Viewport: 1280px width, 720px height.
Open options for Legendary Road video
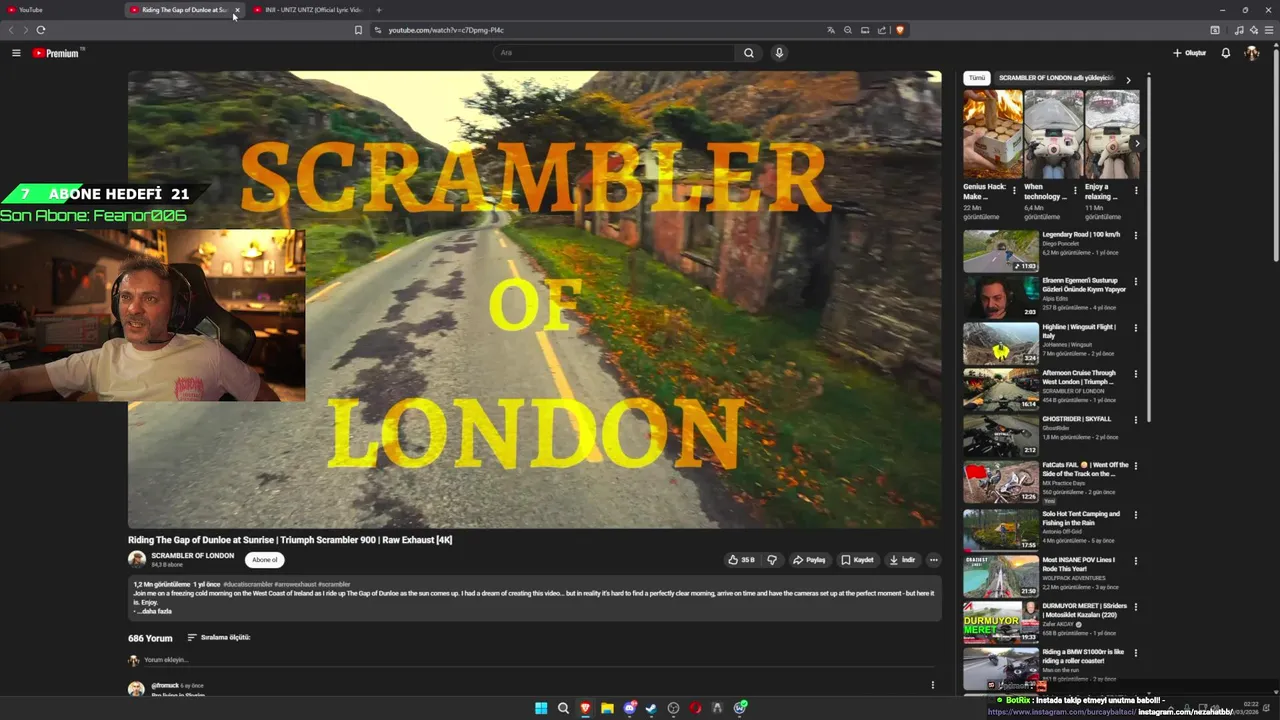pos(1135,236)
